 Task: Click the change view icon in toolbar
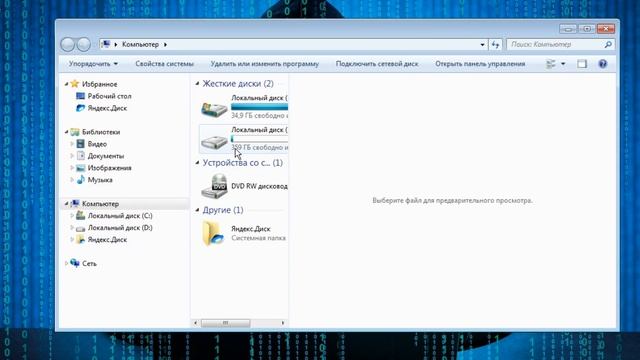click(x=551, y=64)
